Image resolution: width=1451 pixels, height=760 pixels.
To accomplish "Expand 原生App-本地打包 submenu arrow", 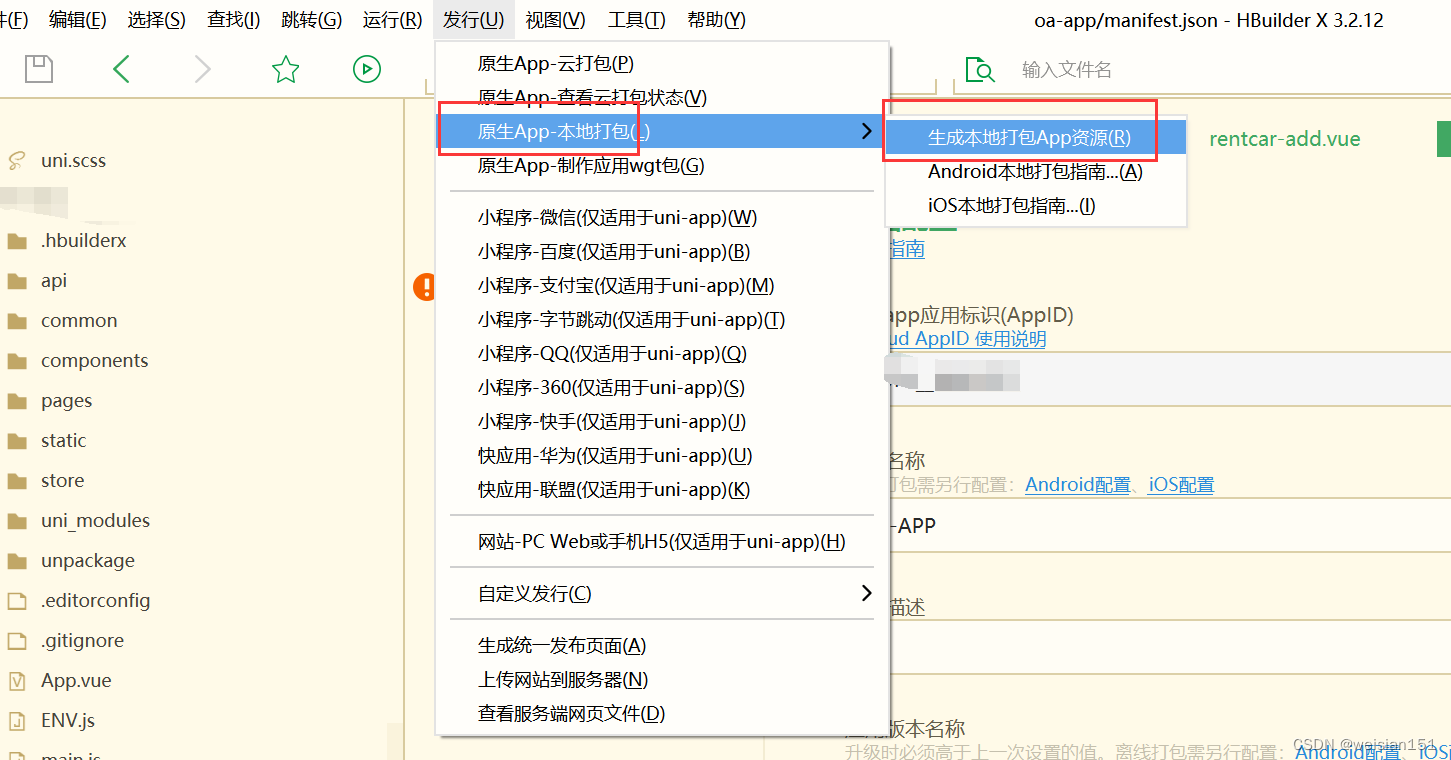I will (866, 131).
